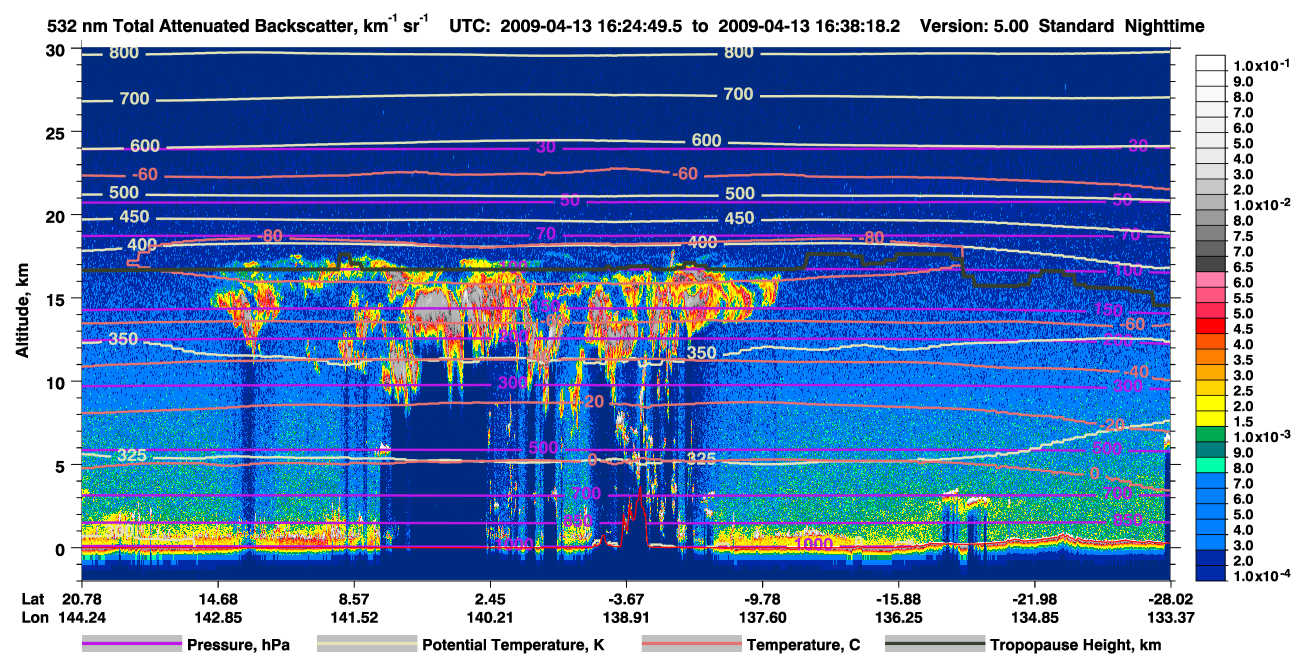
Task: Click the yellow-orange 2.5 colorbar swatch
Action: (x=1211, y=387)
